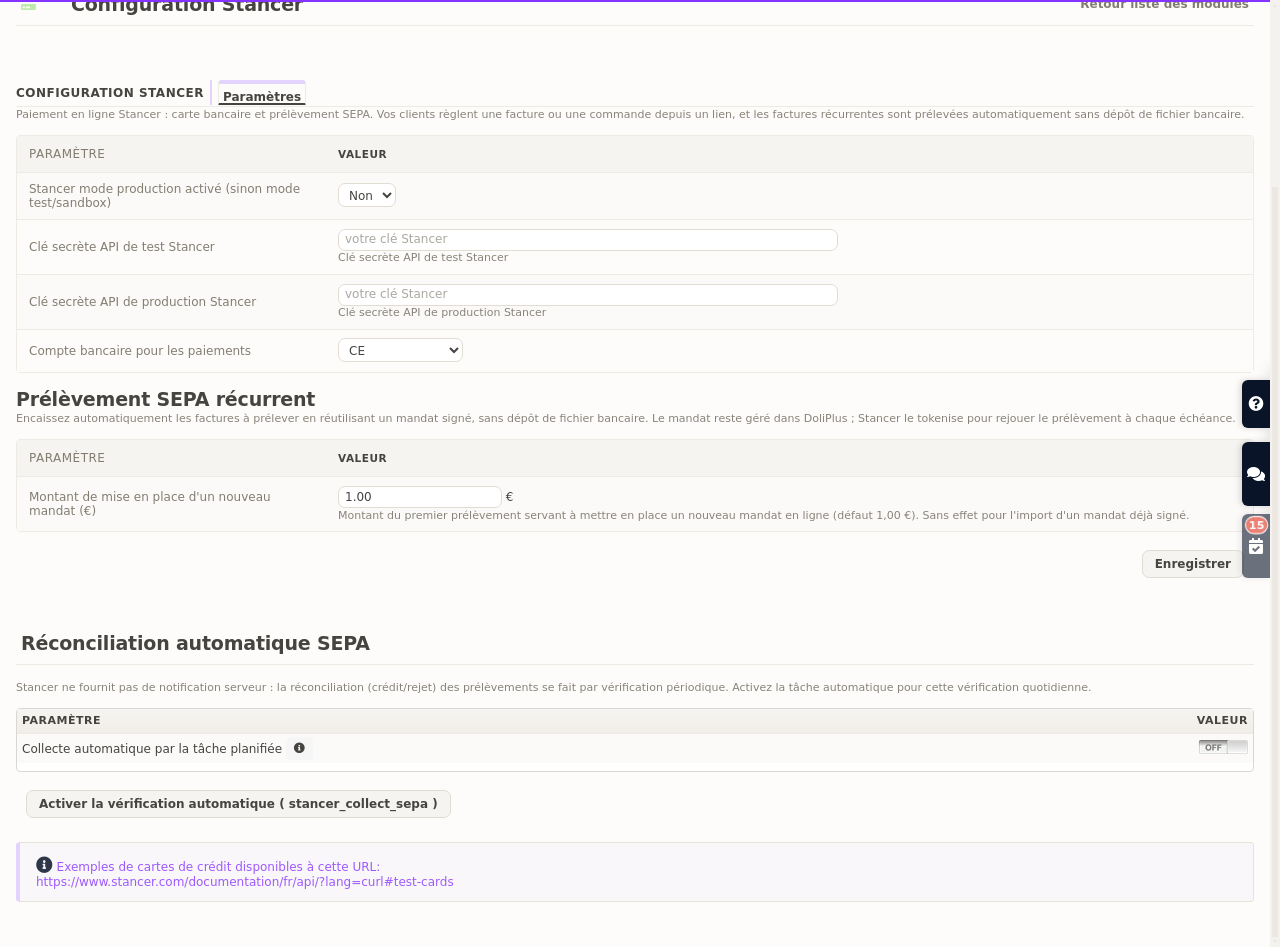Open the chat bubbles side widget
1280x947 pixels.
point(1256,474)
